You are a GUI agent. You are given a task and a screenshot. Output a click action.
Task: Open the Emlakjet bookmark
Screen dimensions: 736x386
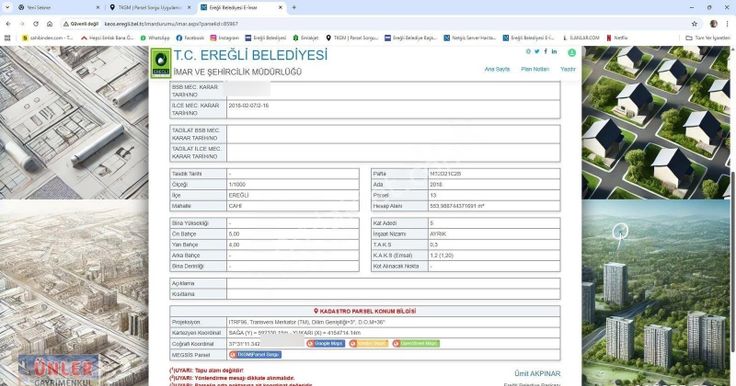[x=306, y=38]
